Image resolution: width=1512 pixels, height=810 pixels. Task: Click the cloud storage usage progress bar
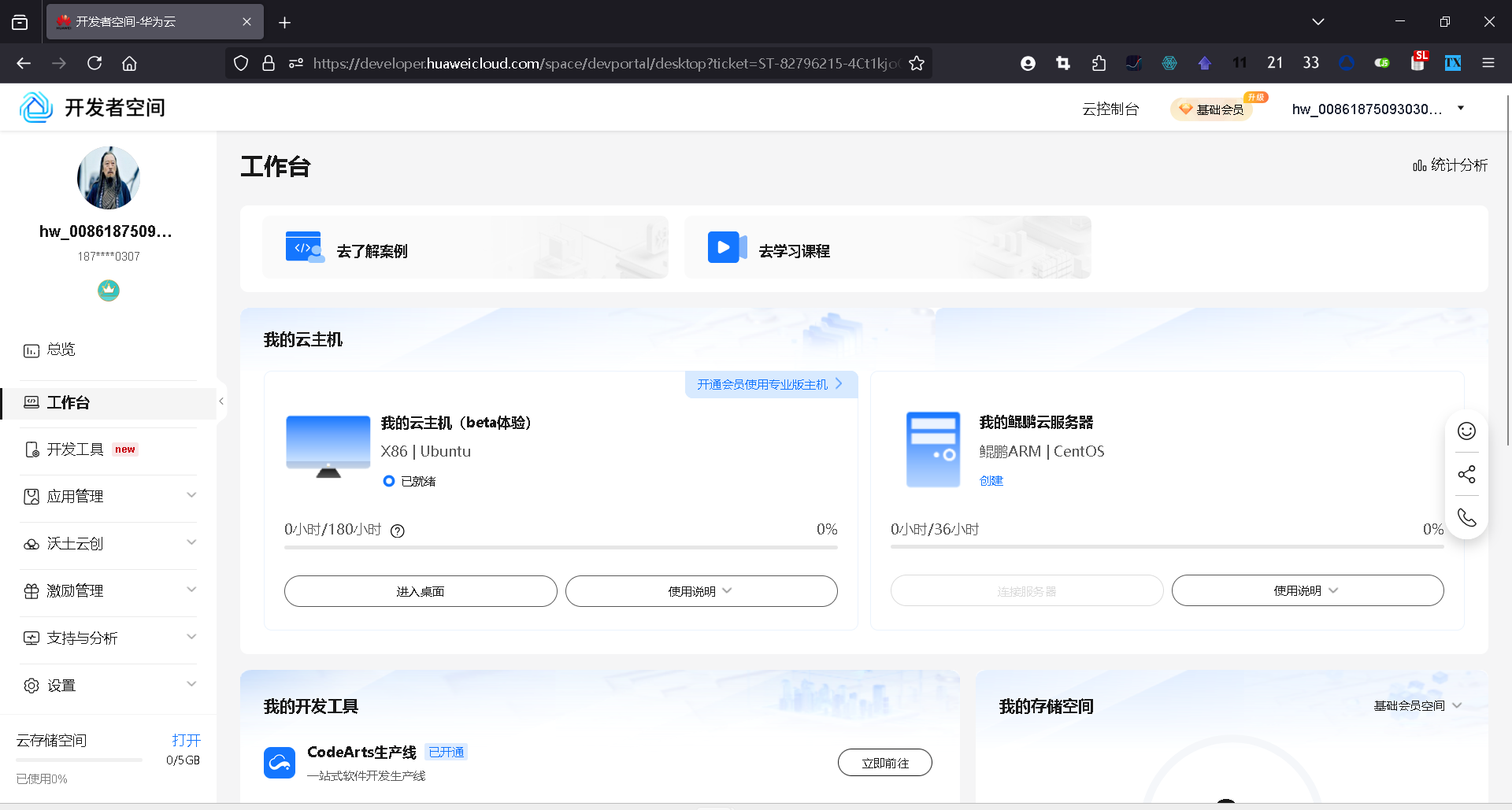coord(79,760)
